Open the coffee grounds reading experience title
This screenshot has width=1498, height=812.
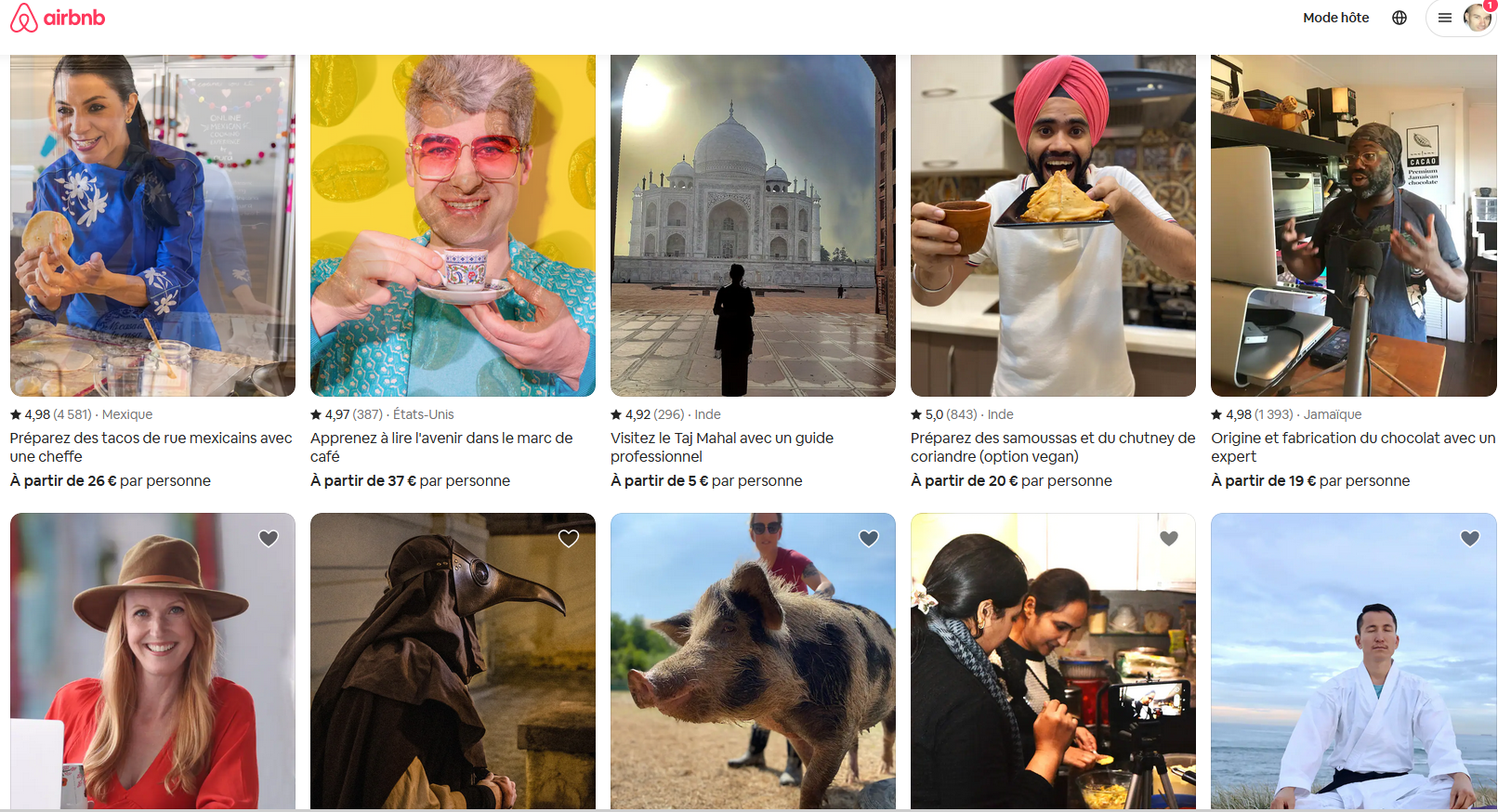(441, 447)
